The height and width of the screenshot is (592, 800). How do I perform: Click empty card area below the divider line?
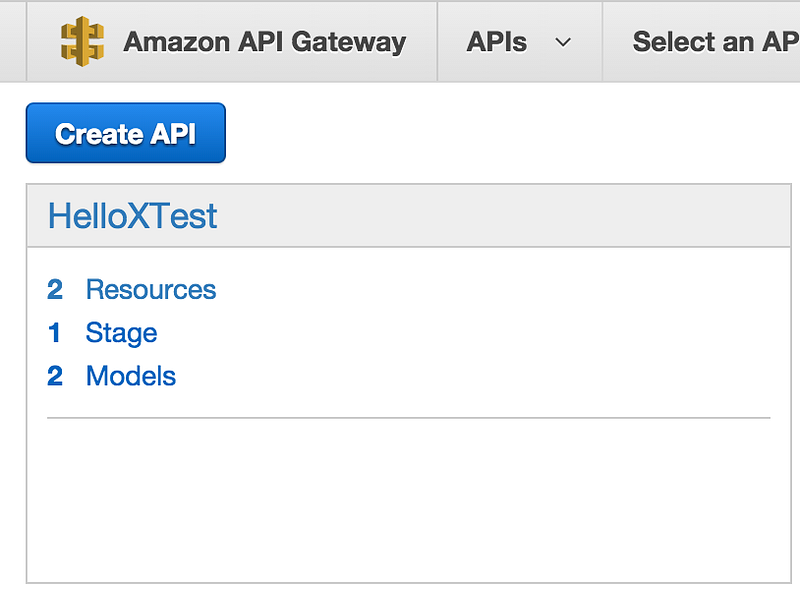pyautogui.click(x=409, y=500)
